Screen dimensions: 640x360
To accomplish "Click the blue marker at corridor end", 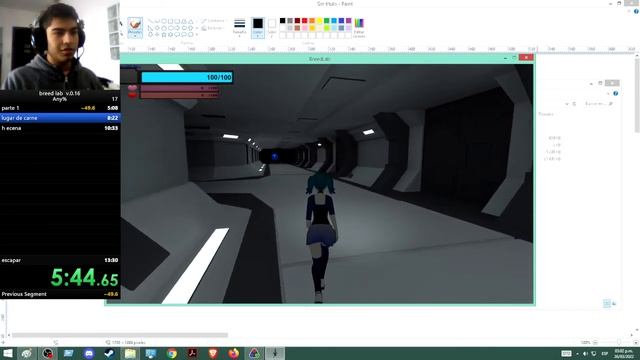I will pyautogui.click(x=275, y=157).
